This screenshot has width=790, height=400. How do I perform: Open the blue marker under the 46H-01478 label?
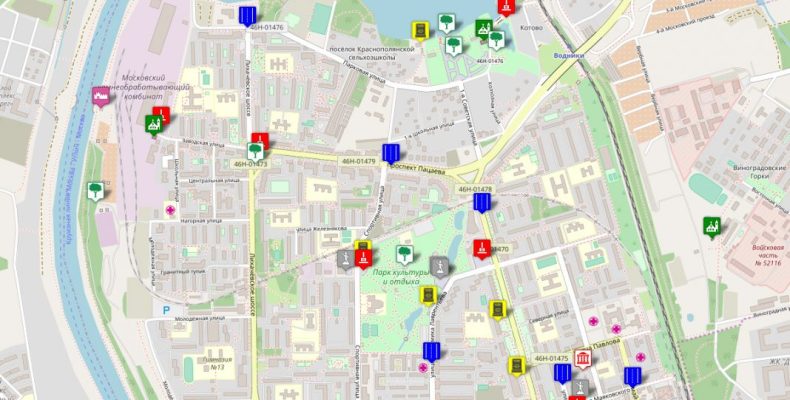click(482, 203)
